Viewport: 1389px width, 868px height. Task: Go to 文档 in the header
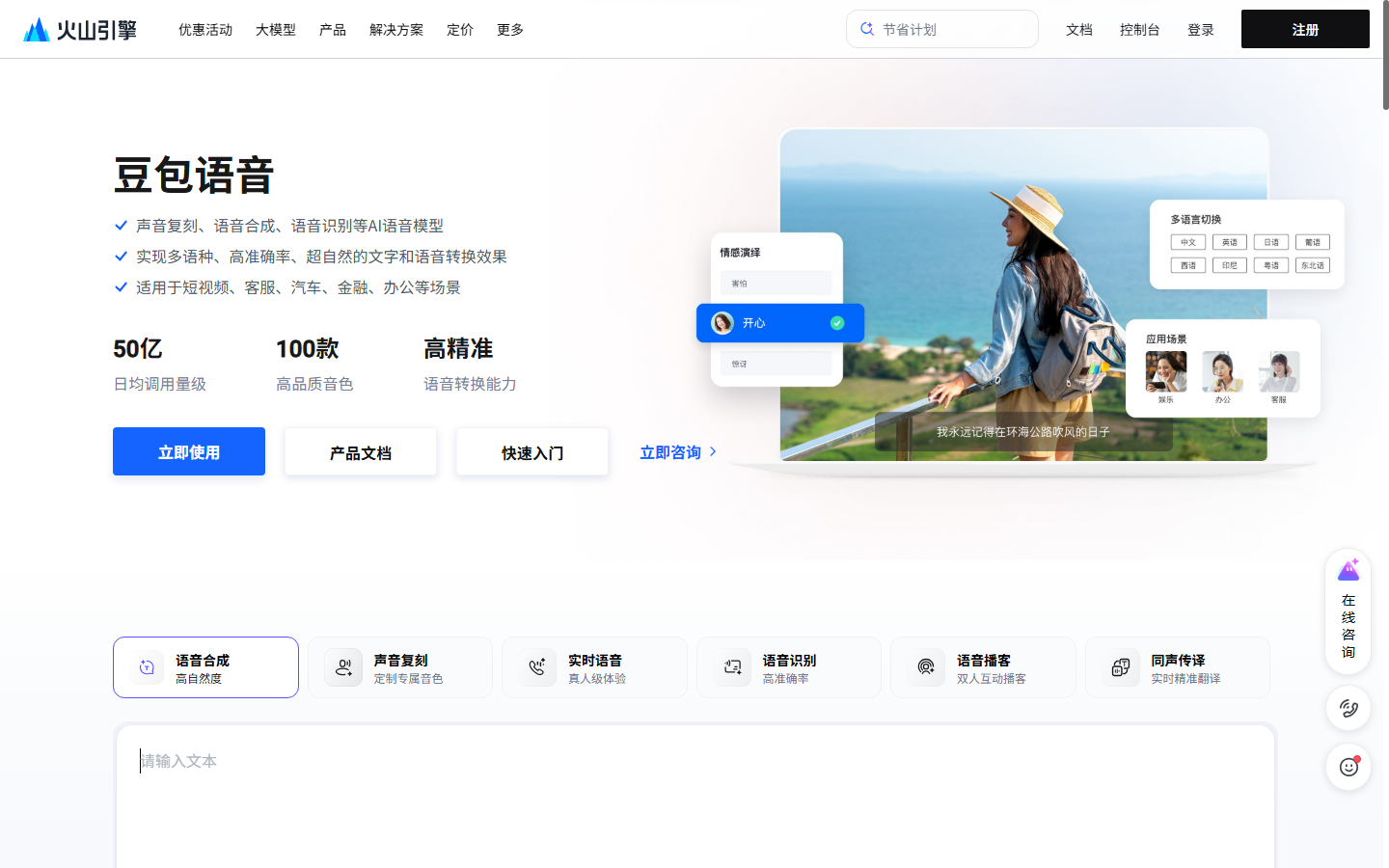[1079, 30]
